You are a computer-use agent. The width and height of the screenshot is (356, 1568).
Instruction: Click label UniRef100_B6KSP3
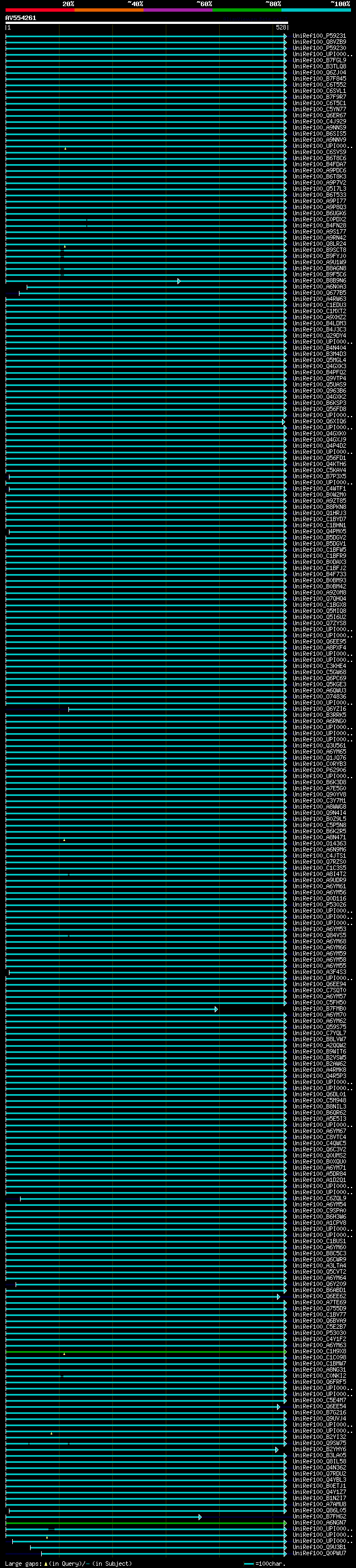(x=319, y=403)
